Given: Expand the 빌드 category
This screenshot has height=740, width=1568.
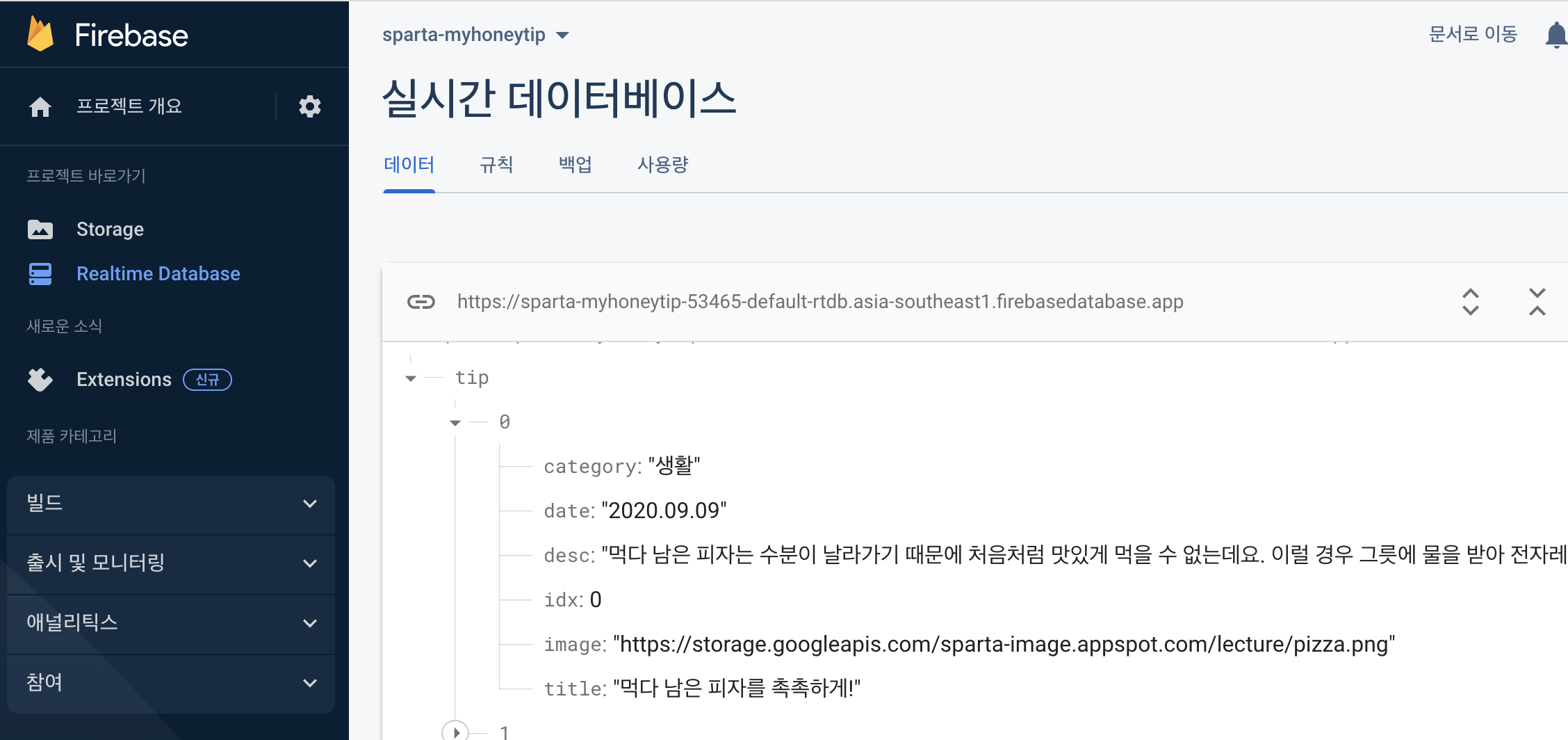Looking at the screenshot, I should coord(171,504).
